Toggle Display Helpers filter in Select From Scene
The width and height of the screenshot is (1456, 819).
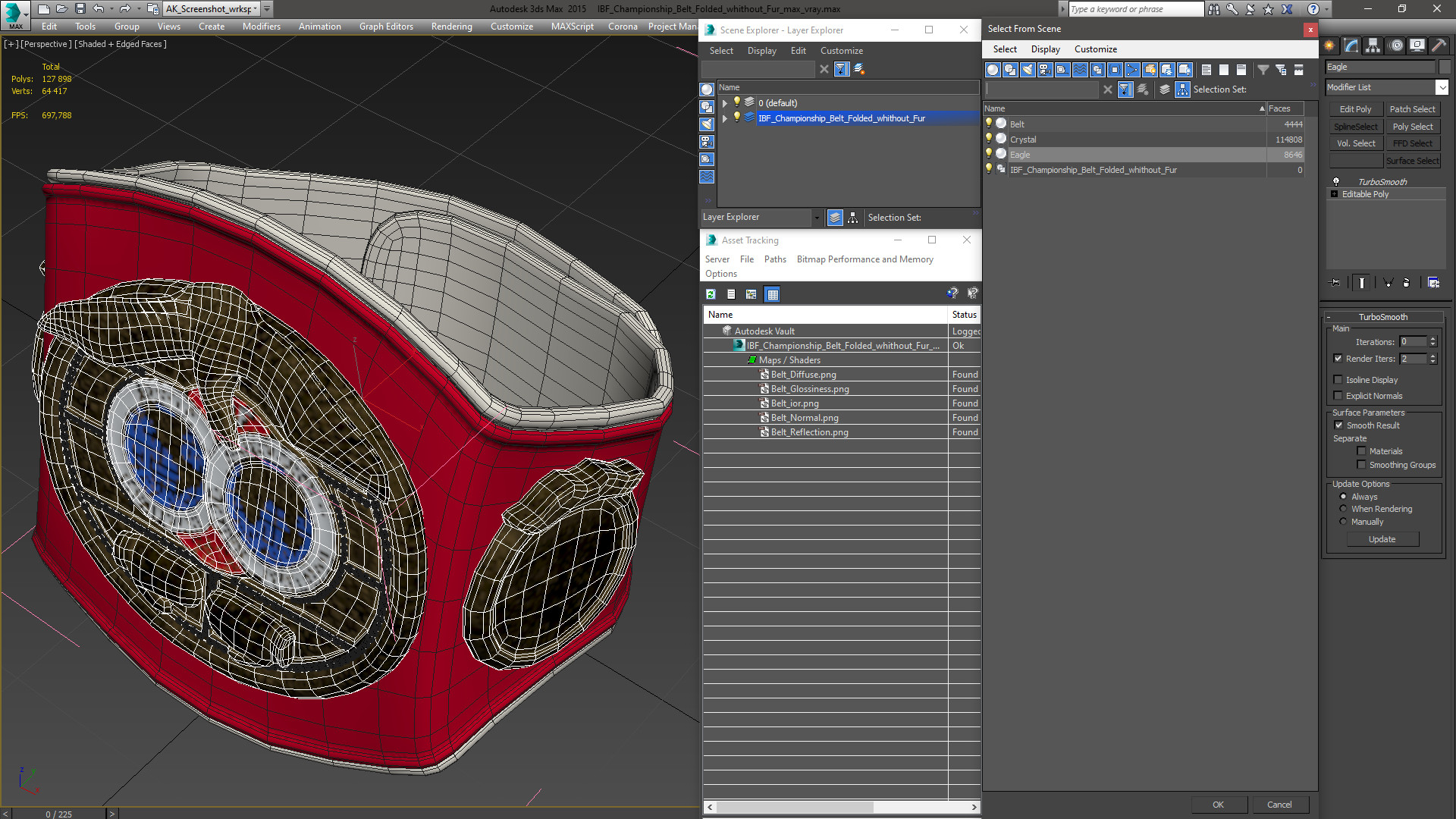pos(1062,70)
